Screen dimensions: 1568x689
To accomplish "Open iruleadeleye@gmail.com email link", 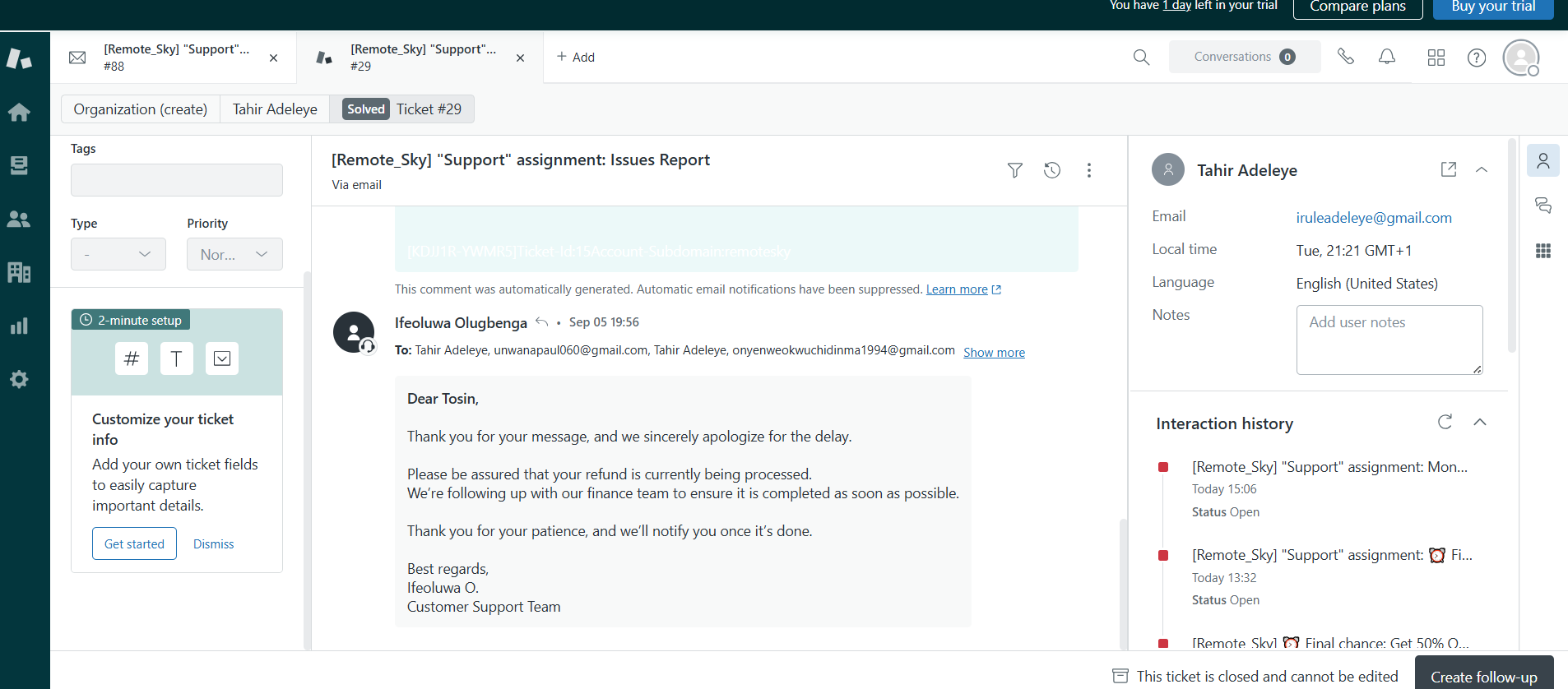I will 1374,218.
